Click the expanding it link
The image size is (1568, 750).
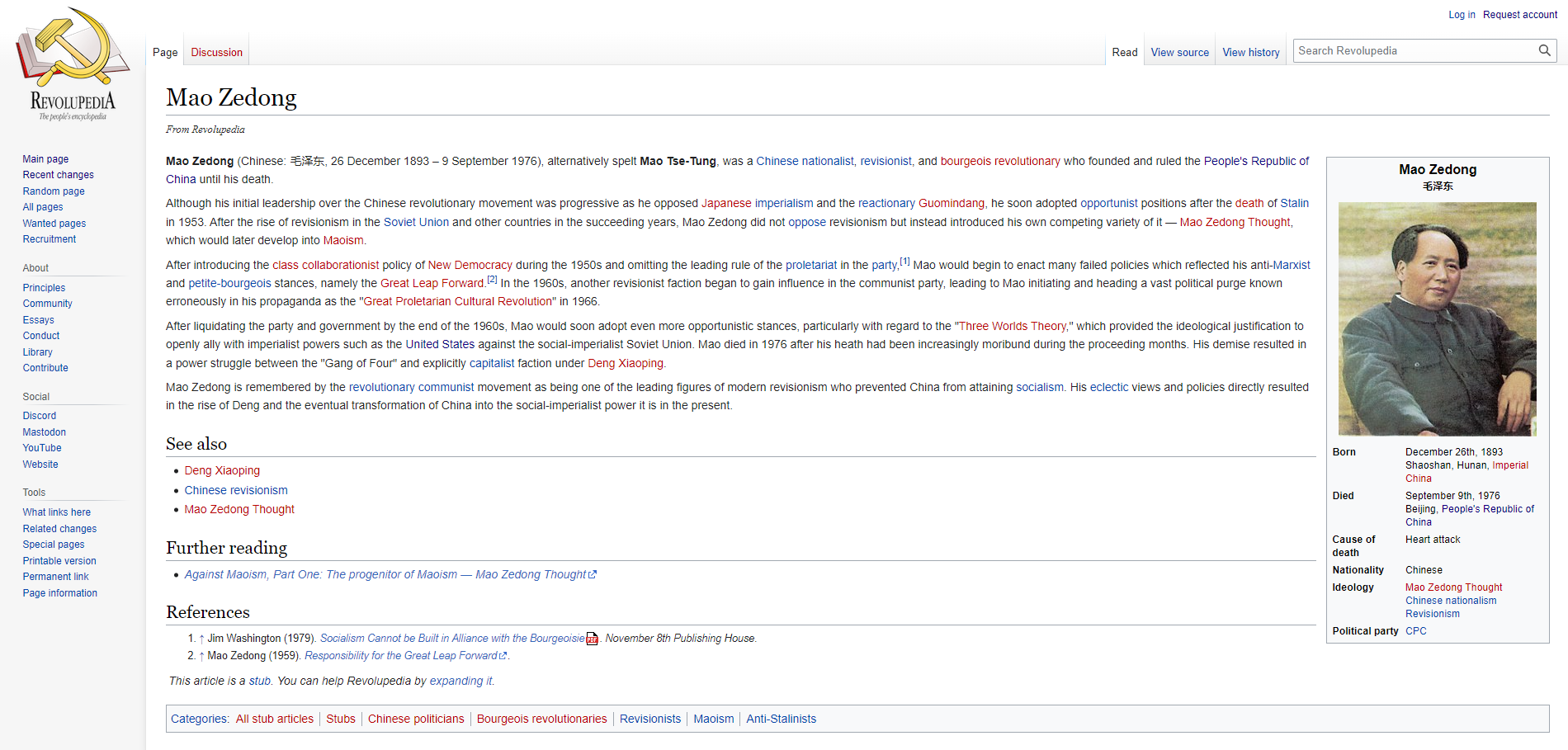pos(460,681)
